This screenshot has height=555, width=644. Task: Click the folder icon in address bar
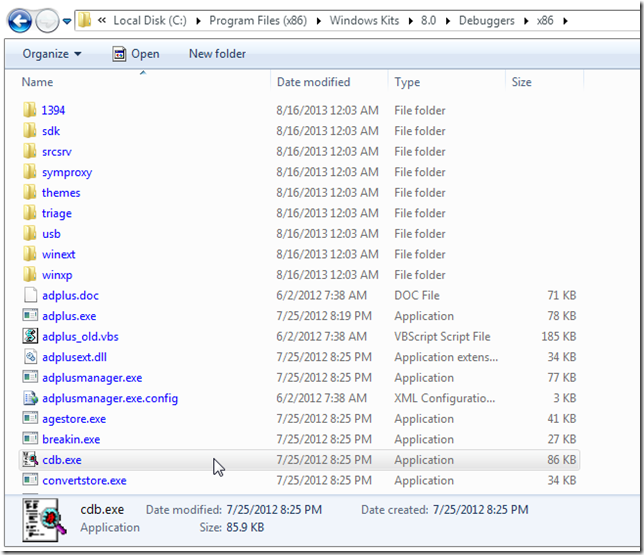[85, 20]
